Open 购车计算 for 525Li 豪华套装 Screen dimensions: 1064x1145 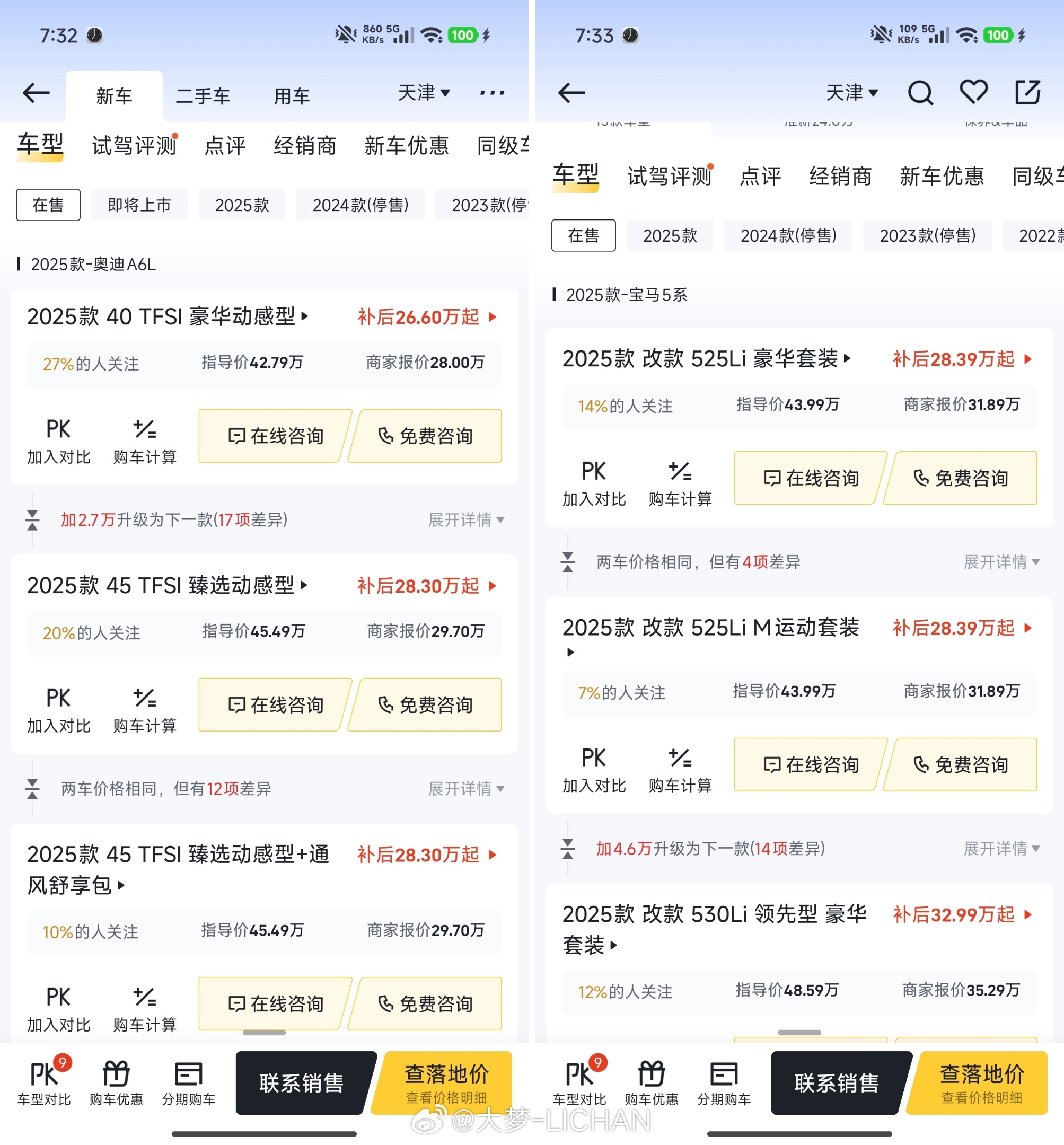pyautogui.click(x=680, y=483)
